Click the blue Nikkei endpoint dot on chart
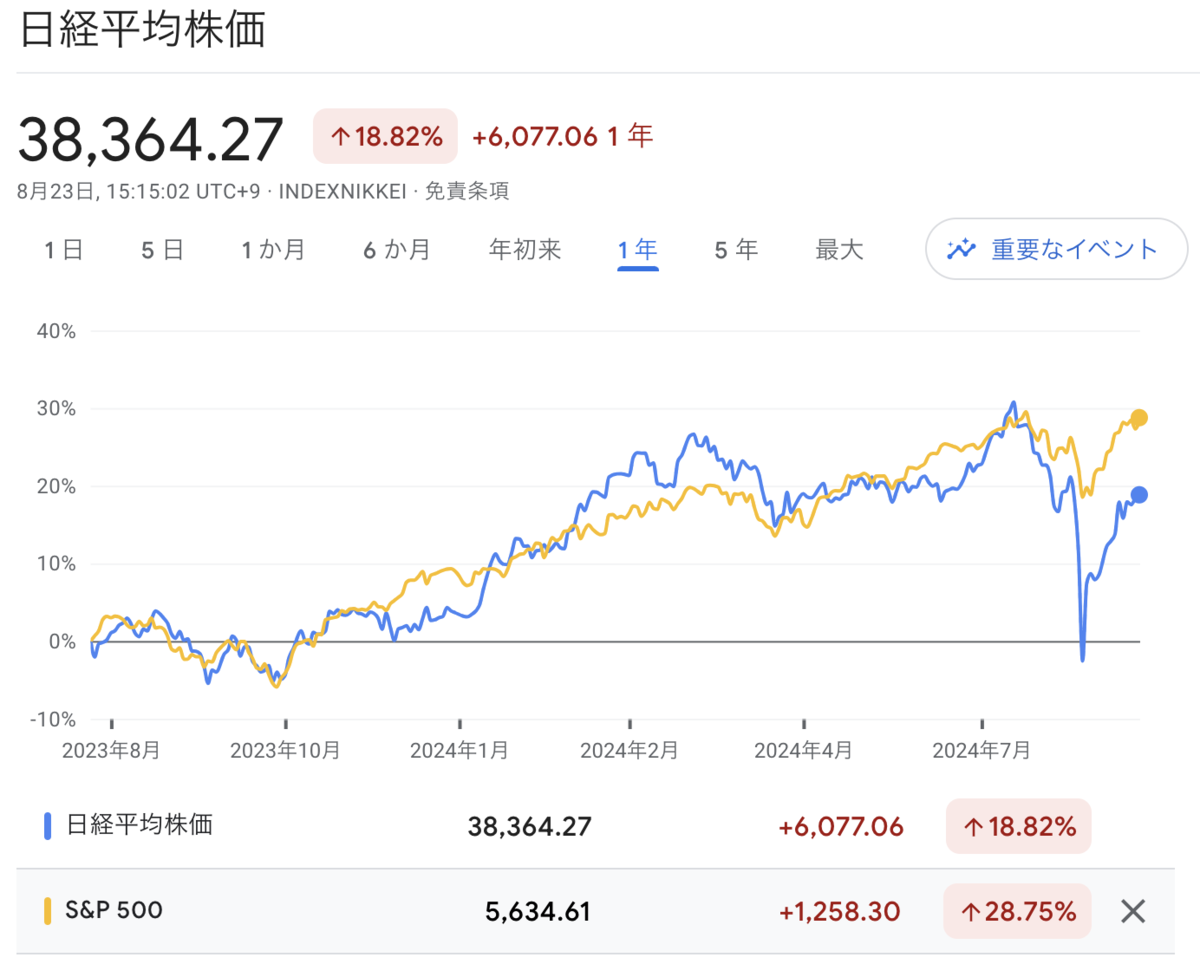 point(1139,495)
